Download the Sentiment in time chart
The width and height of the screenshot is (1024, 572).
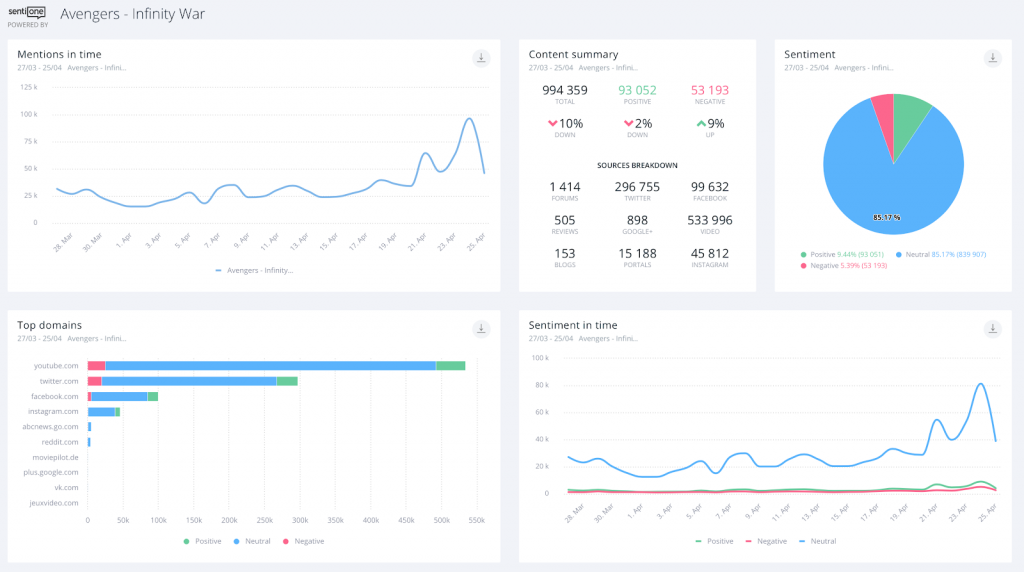tap(992, 328)
